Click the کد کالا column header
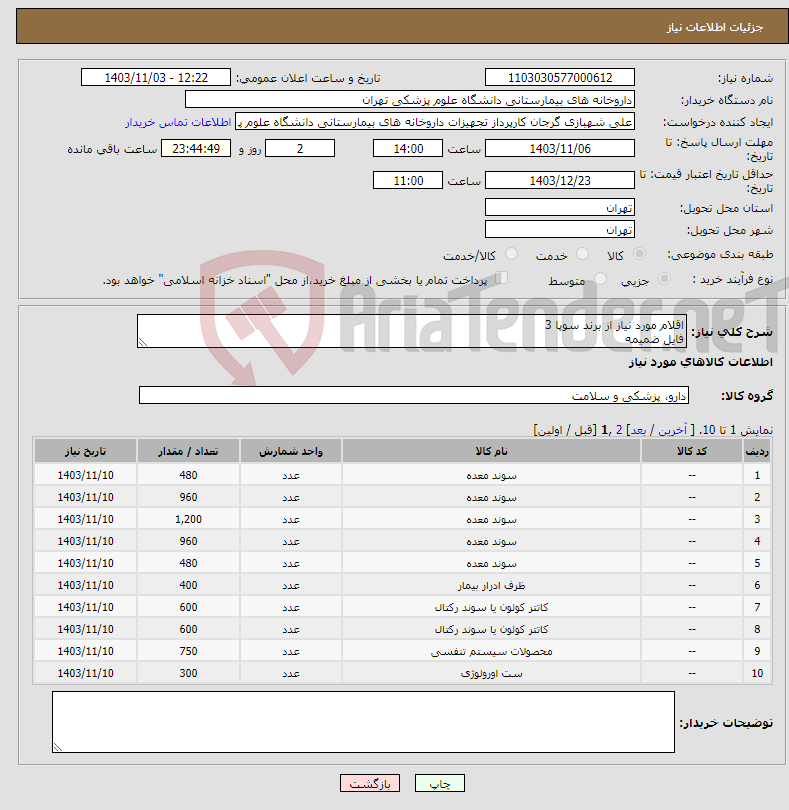This screenshot has width=789, height=810. pyautogui.click(x=692, y=451)
